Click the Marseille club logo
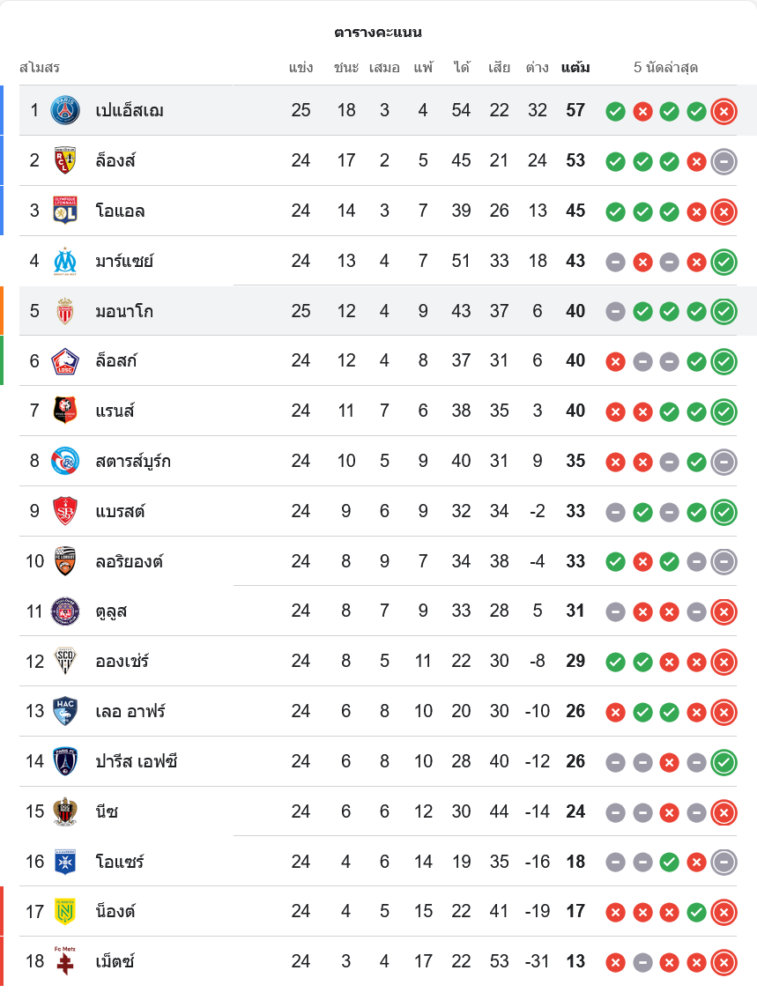The height and width of the screenshot is (1000, 757). tap(66, 261)
